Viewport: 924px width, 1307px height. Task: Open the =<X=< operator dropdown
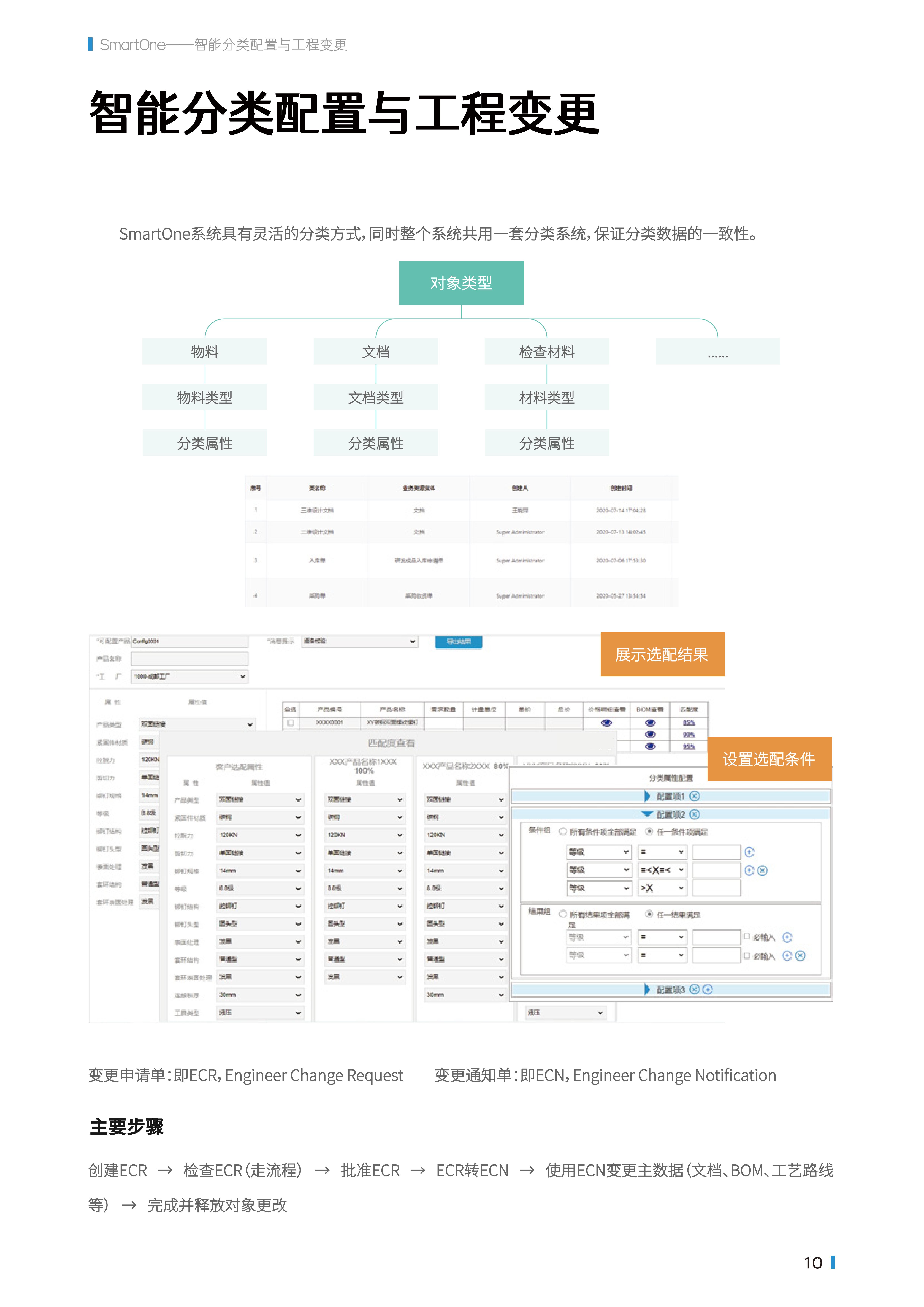pos(662,870)
